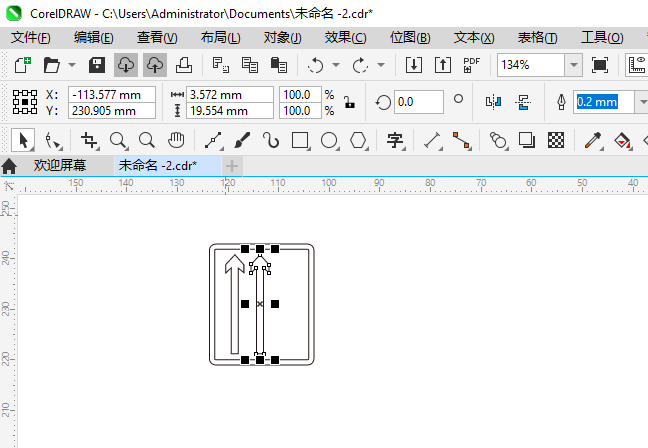Toggle the lock ratio padlock
The image size is (648, 448).
350,102
